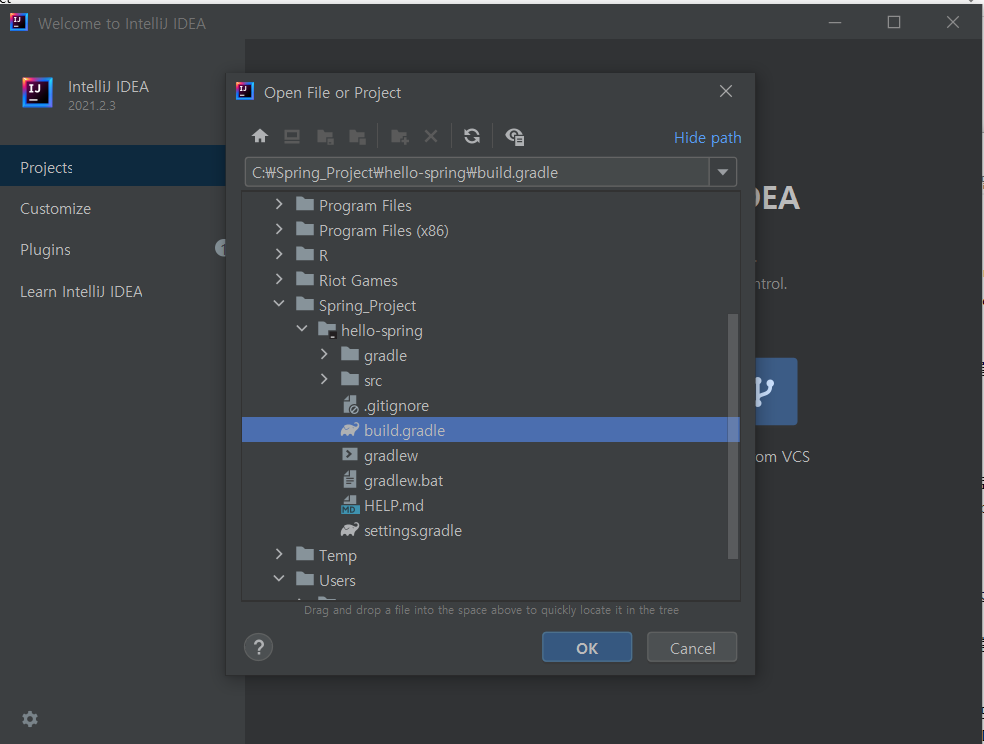Expand Program Files (x86) chevron
Image resolution: width=984 pixels, height=744 pixels.
tap(279, 230)
